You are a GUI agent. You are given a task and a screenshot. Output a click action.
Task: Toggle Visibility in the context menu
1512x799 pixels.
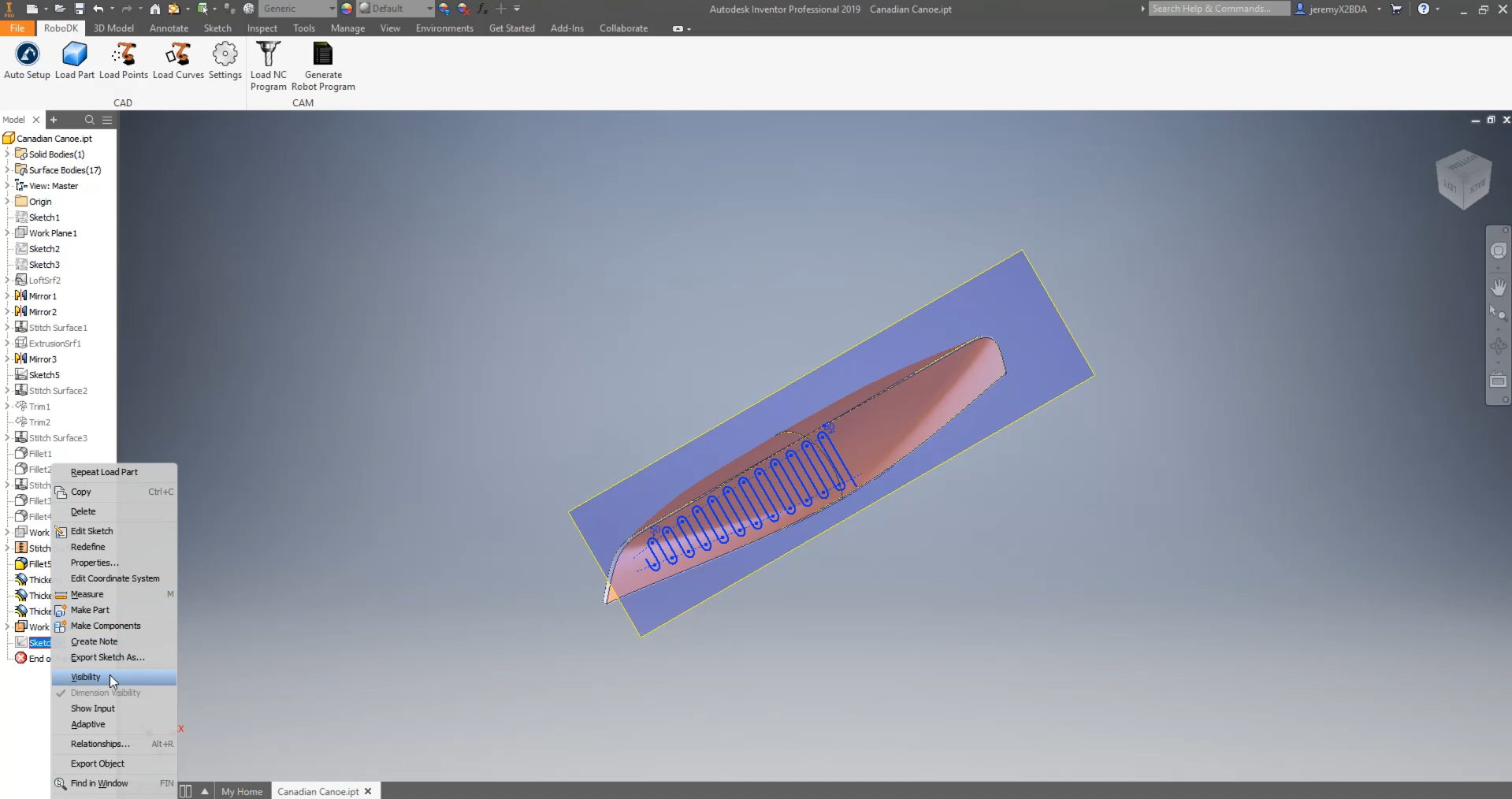click(x=86, y=677)
